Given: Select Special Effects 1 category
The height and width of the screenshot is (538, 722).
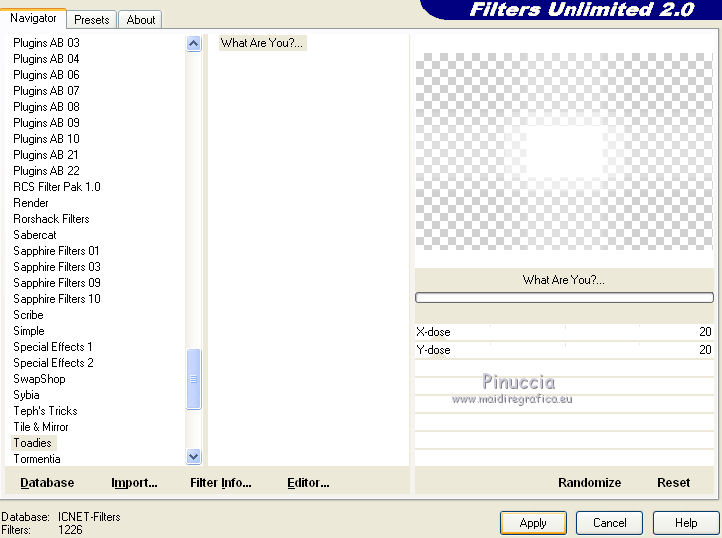Looking at the screenshot, I should click(52, 347).
